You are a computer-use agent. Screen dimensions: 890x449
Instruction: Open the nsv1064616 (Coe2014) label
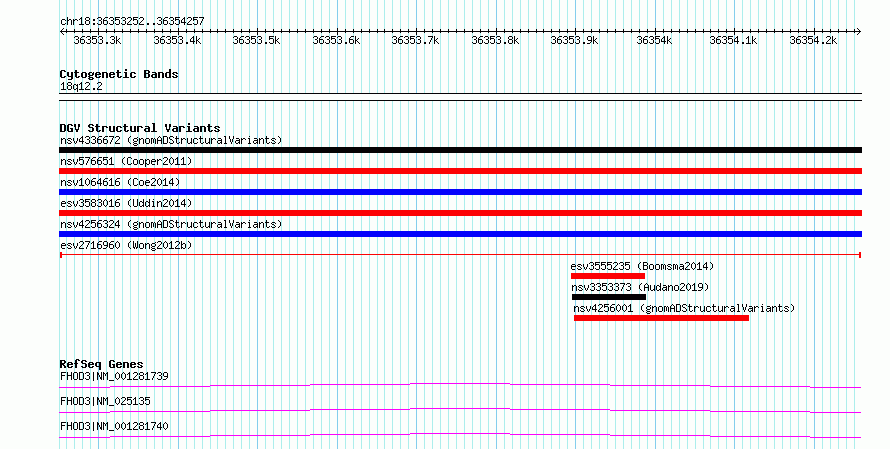coord(120,182)
